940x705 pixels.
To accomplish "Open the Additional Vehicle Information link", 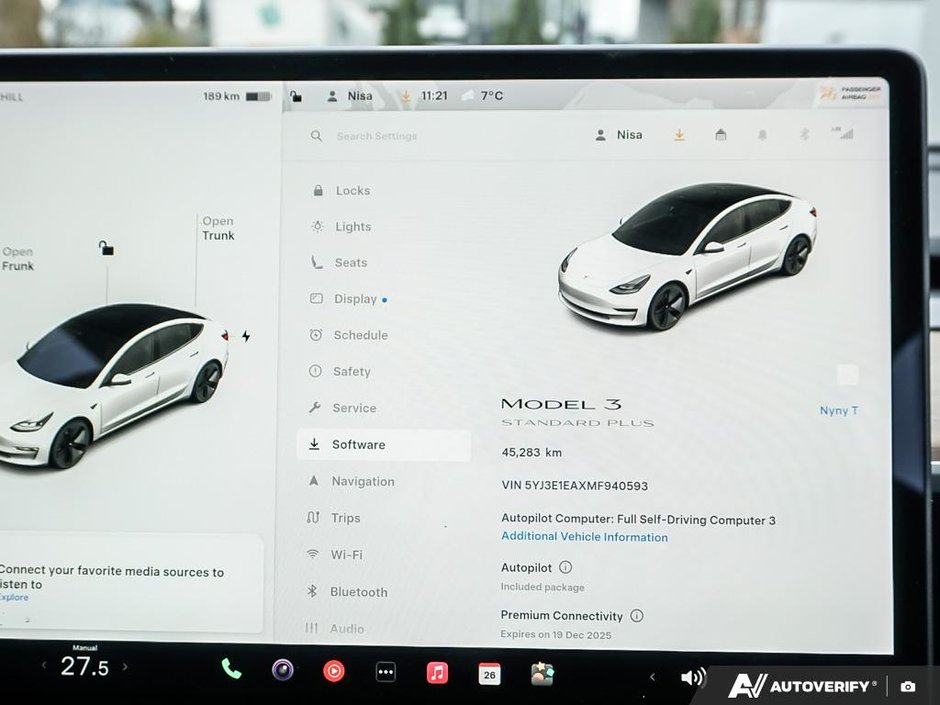I will pyautogui.click(x=584, y=537).
